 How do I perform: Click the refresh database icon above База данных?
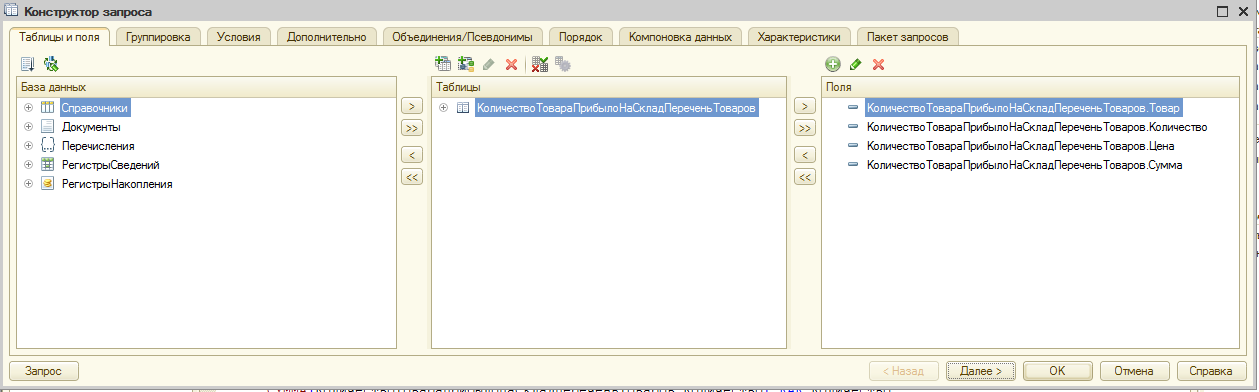51,64
